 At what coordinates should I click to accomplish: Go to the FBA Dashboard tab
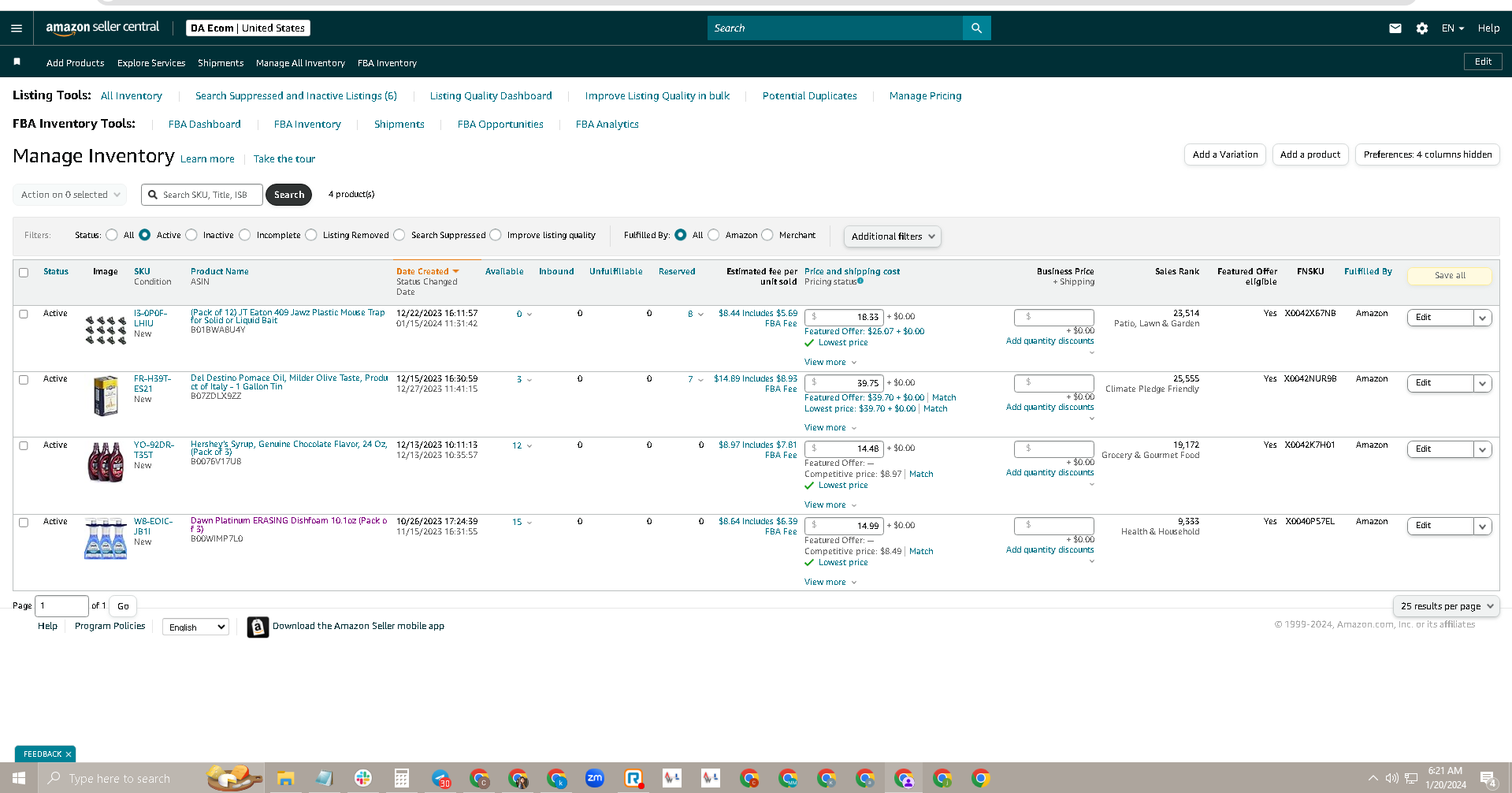pos(205,125)
